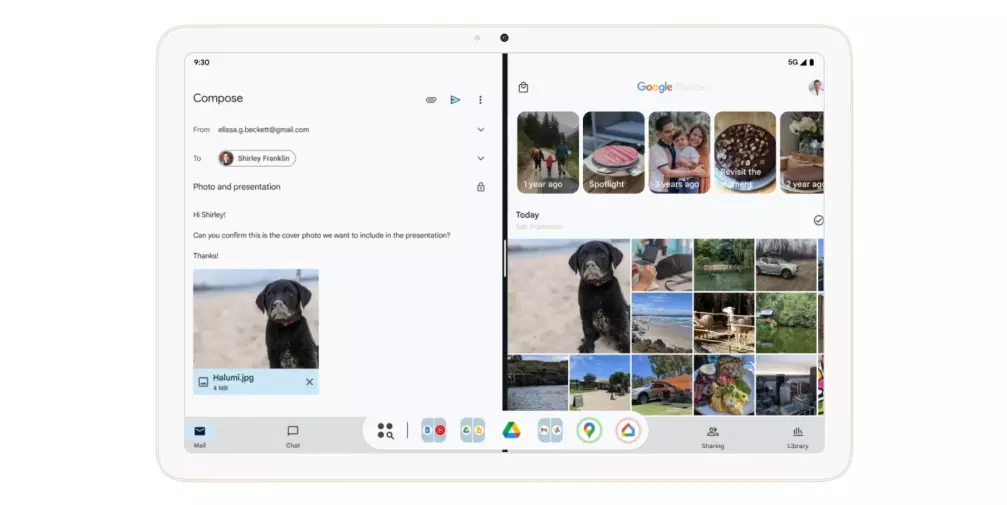The height and width of the screenshot is (505, 1007).
Task: Open the 'Revisit the moment' cake memory
Action: tap(745, 152)
